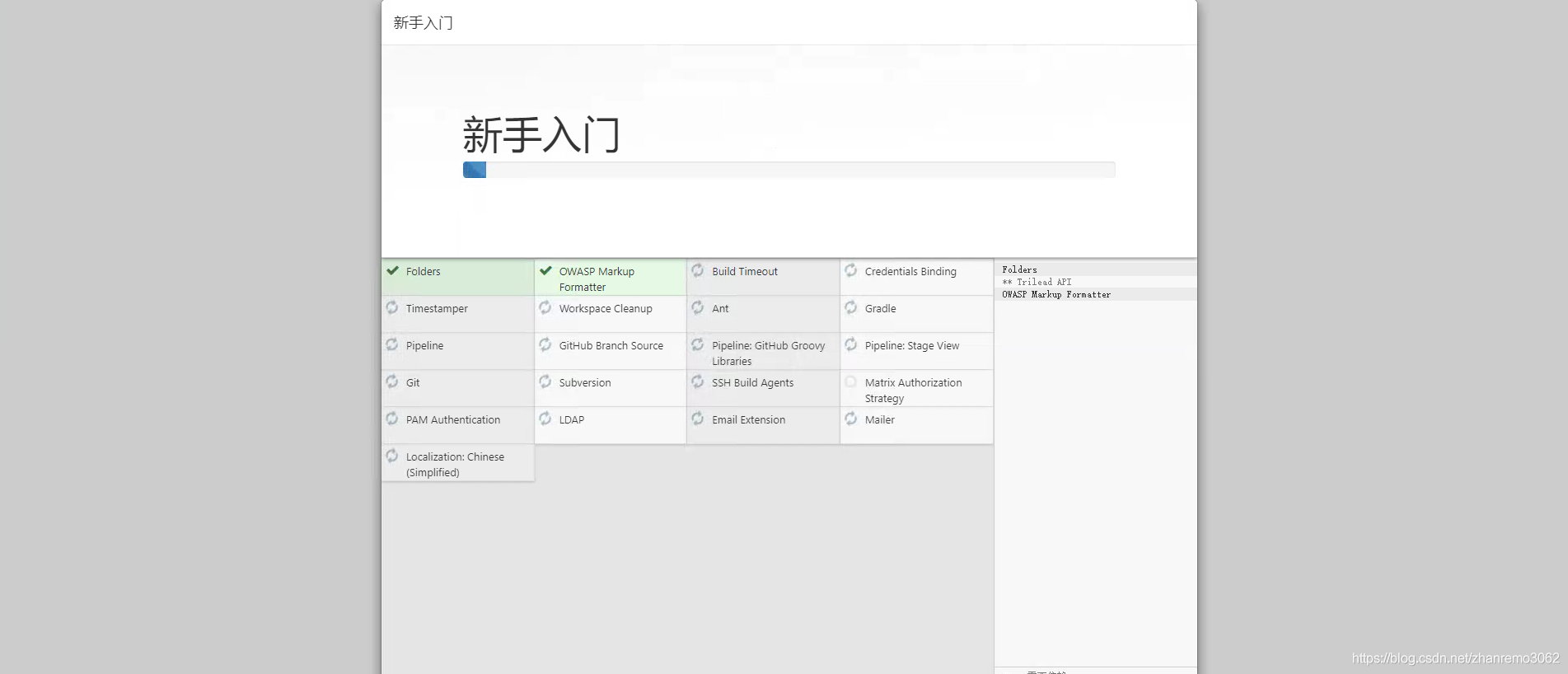Click the spinner icon next to PAM Authentication
The width and height of the screenshot is (1568, 674).
pos(392,419)
